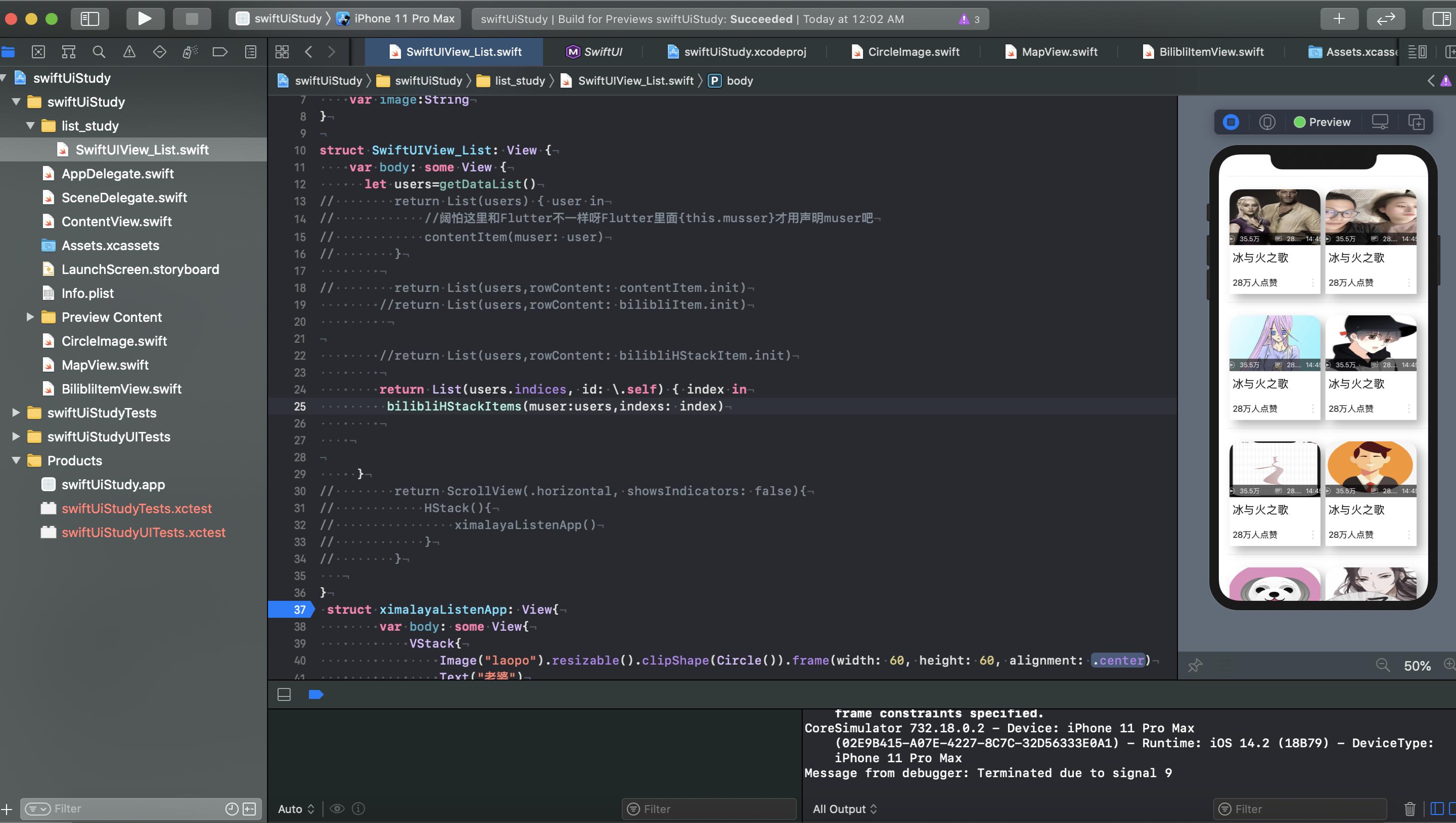Viewport: 1456px width, 823px height.
Task: Show the Project navigator folder icon
Action: tap(8, 52)
